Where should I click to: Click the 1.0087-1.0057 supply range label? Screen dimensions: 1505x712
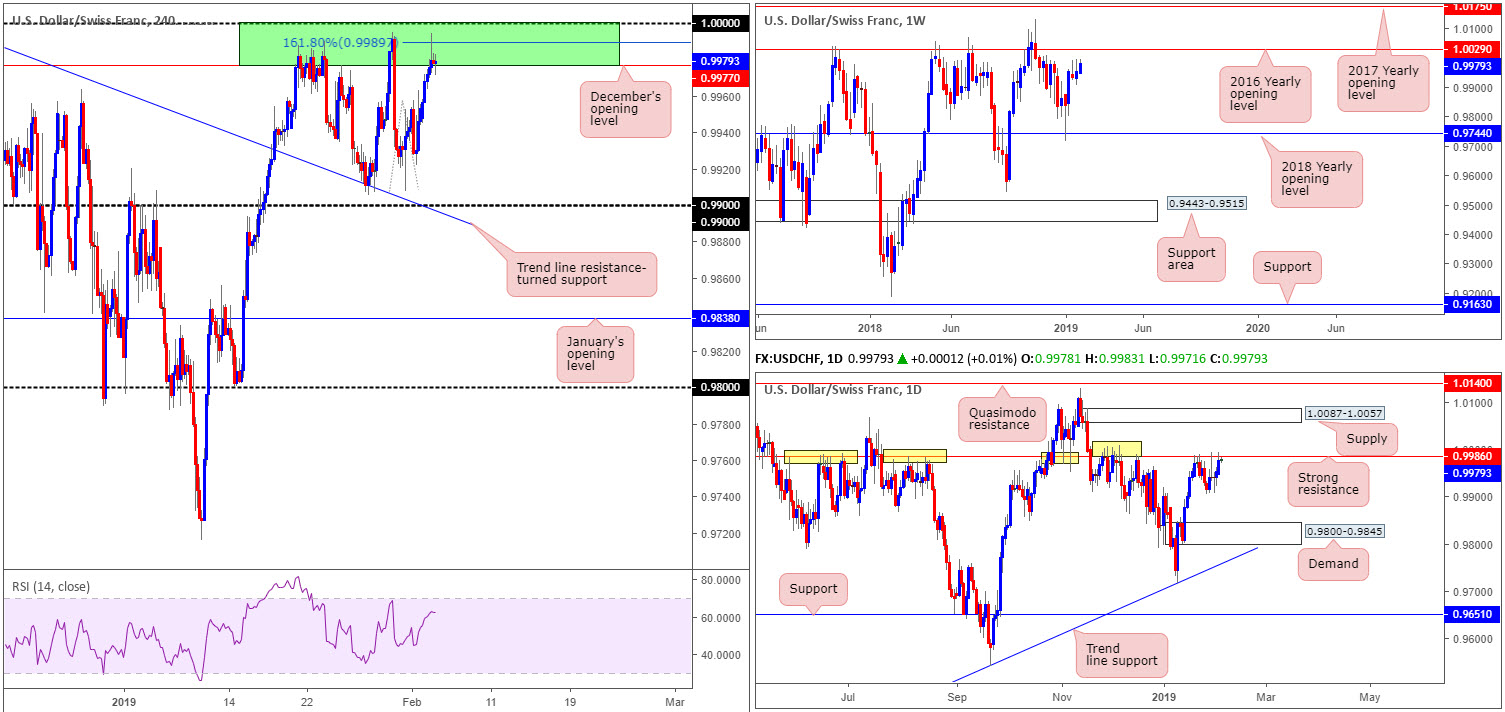tap(1345, 412)
